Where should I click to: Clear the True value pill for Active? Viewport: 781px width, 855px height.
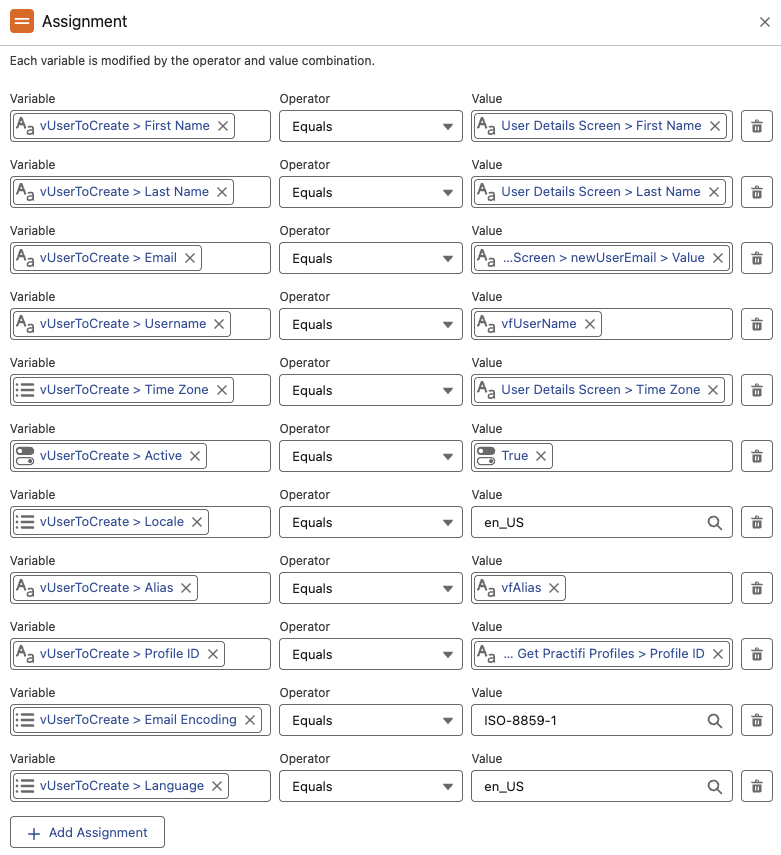[541, 456]
